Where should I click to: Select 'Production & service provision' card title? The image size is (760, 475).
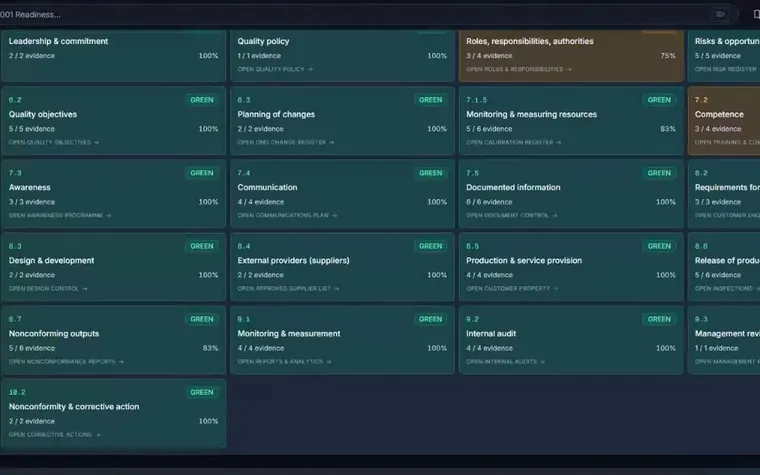523,261
